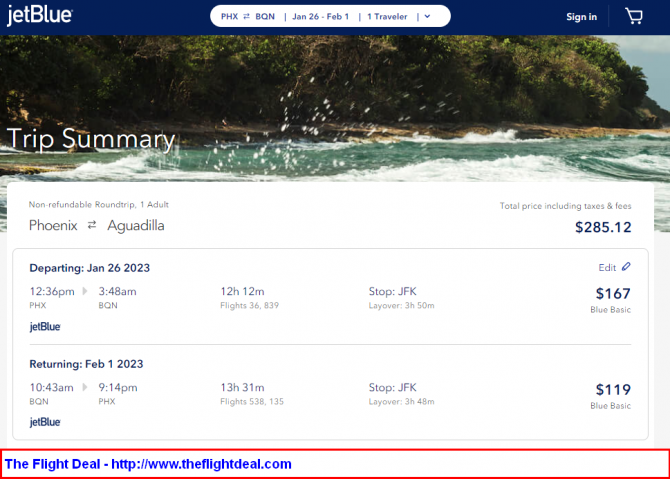Screen dimensions: 670x479
Task: Open the shopping cart icon
Action: (634, 16)
